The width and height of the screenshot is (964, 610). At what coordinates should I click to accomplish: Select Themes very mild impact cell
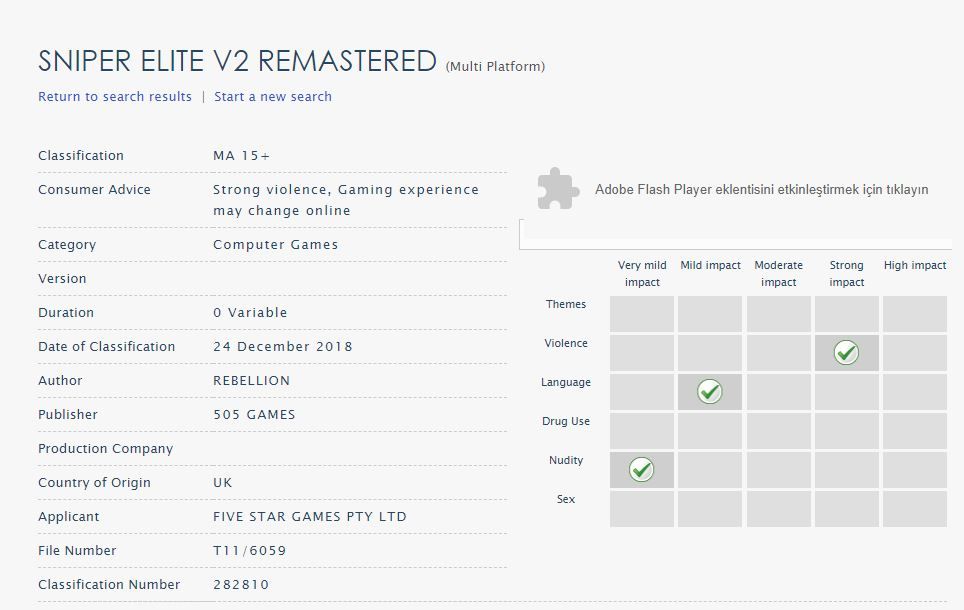pyautogui.click(x=642, y=314)
